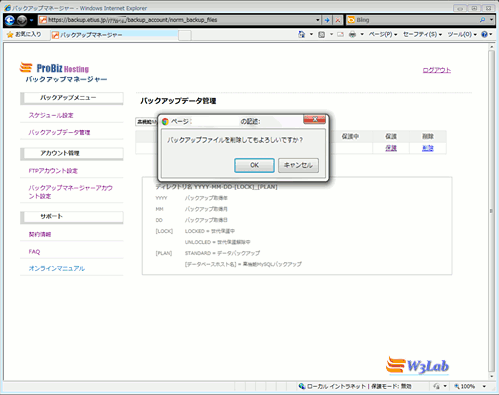Expand the Print dropdown arrow
The width and height of the screenshot is (499, 395).
click(362, 34)
